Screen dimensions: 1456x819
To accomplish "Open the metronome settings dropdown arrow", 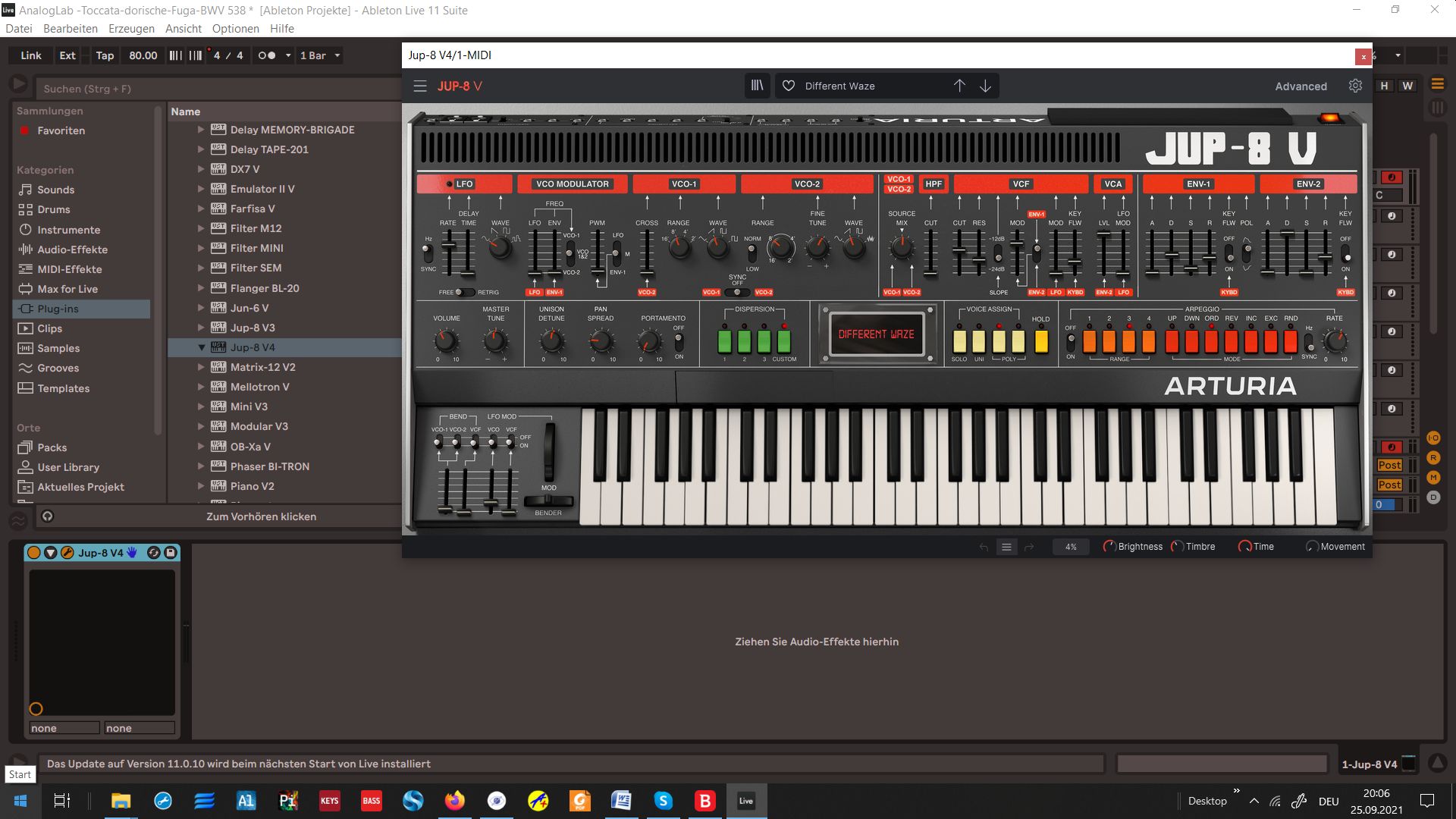I will coord(288,55).
